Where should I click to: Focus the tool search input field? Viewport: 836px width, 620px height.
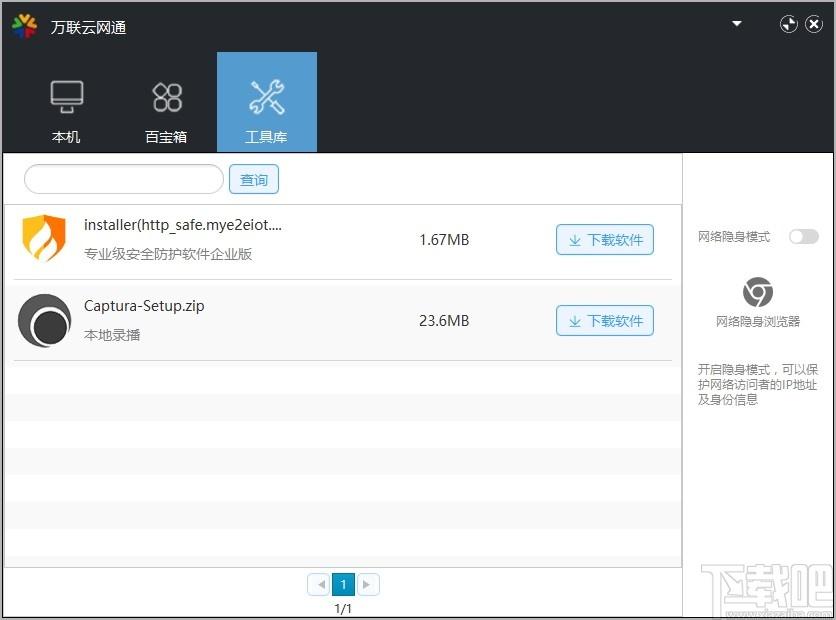[x=124, y=179]
